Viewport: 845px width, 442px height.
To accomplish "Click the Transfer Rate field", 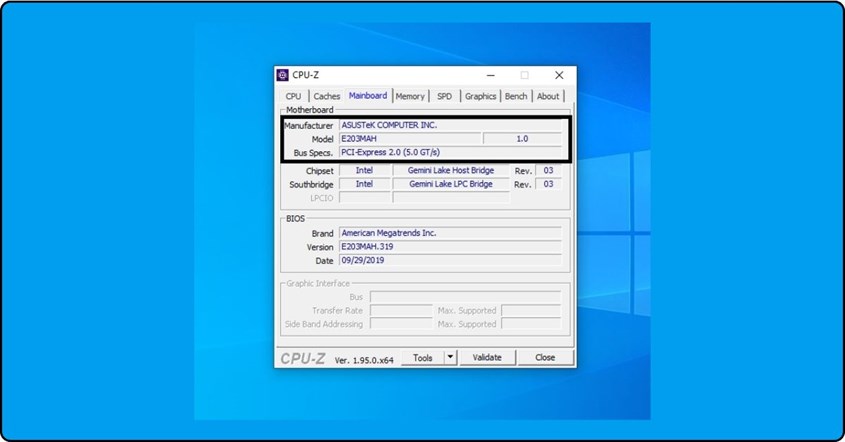I will 401,310.
